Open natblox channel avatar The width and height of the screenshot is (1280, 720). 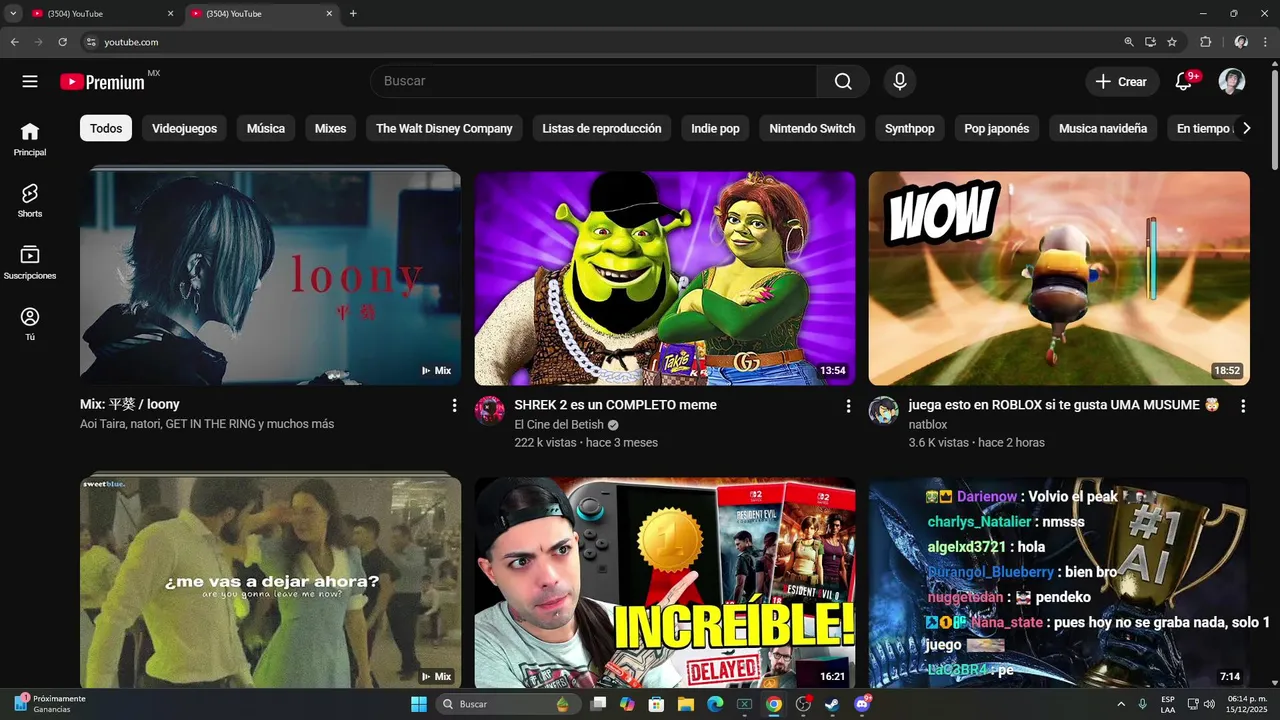coord(883,411)
